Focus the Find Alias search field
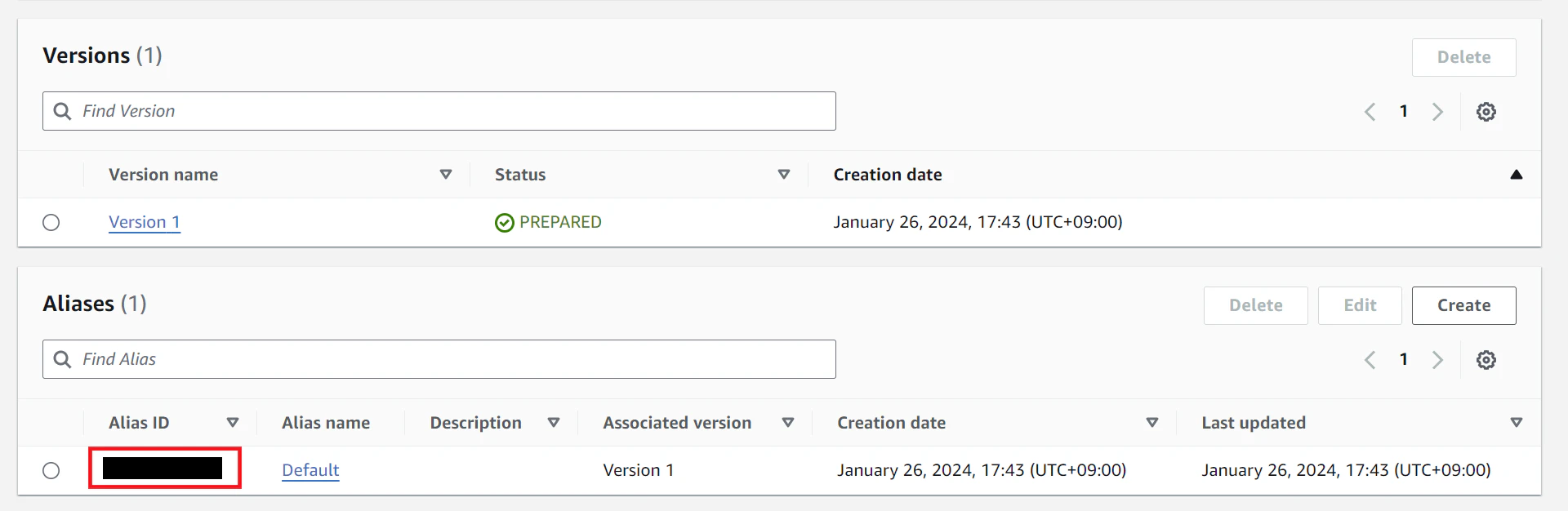 click(x=439, y=359)
